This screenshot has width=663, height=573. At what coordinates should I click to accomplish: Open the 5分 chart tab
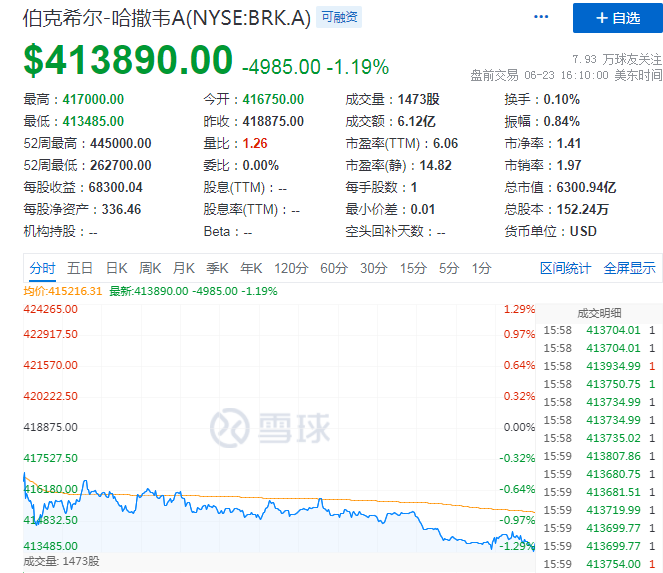449,268
